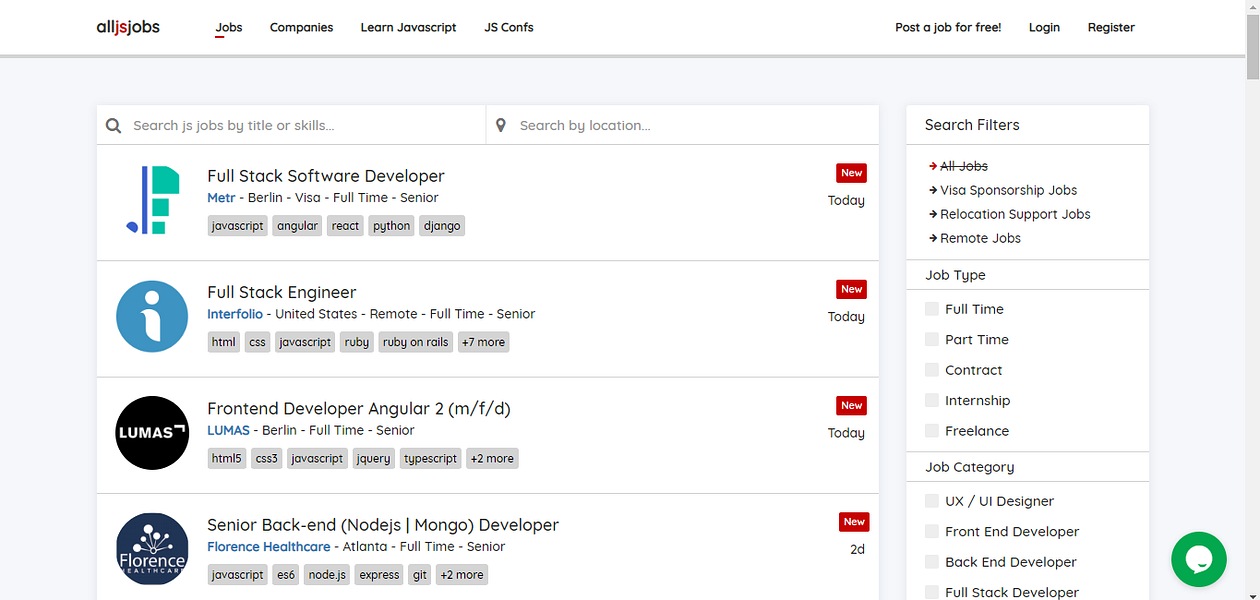Open the Interfolio company logo
The image size is (1260, 600).
152,317
